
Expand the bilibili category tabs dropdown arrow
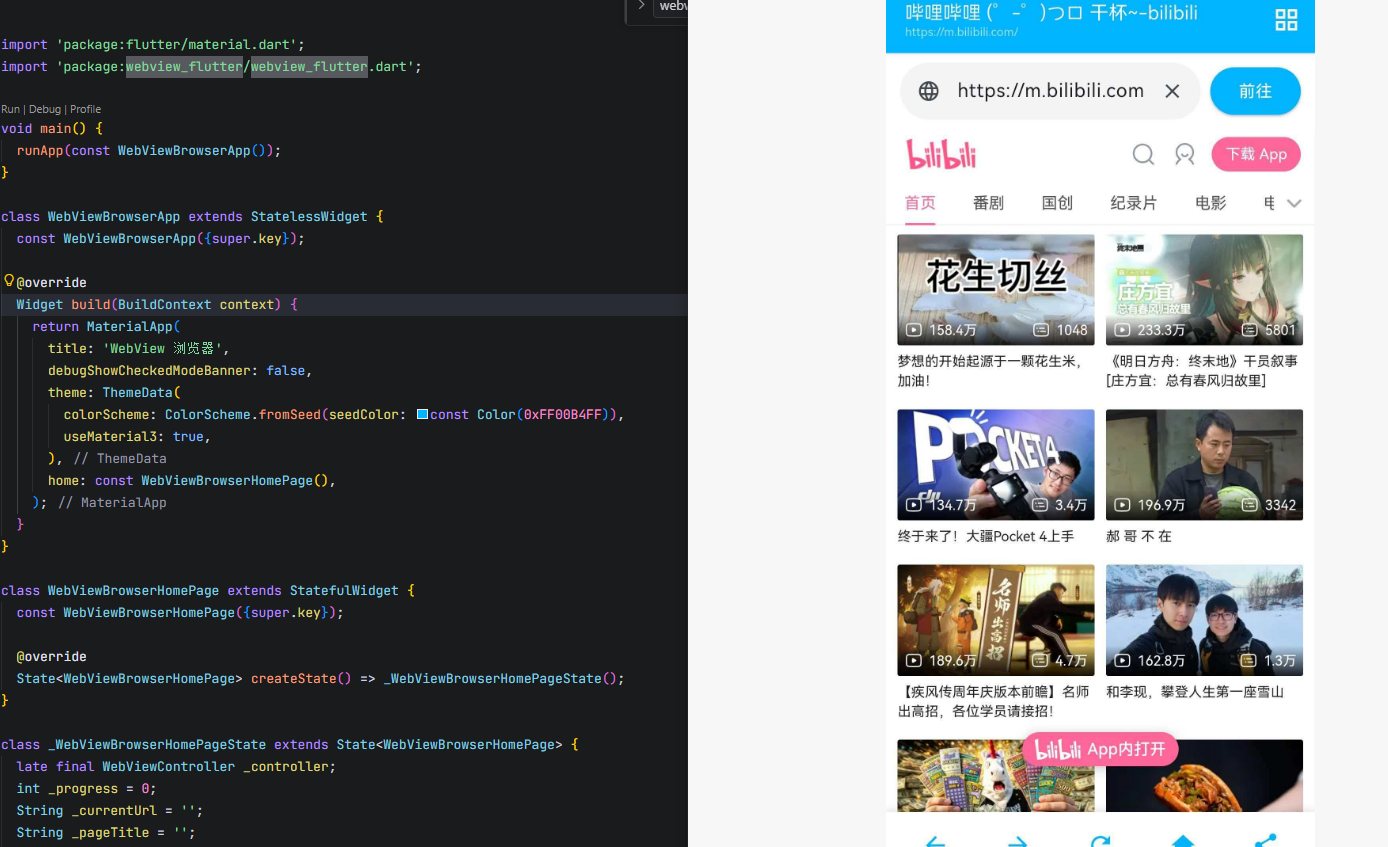pyautogui.click(x=1294, y=203)
